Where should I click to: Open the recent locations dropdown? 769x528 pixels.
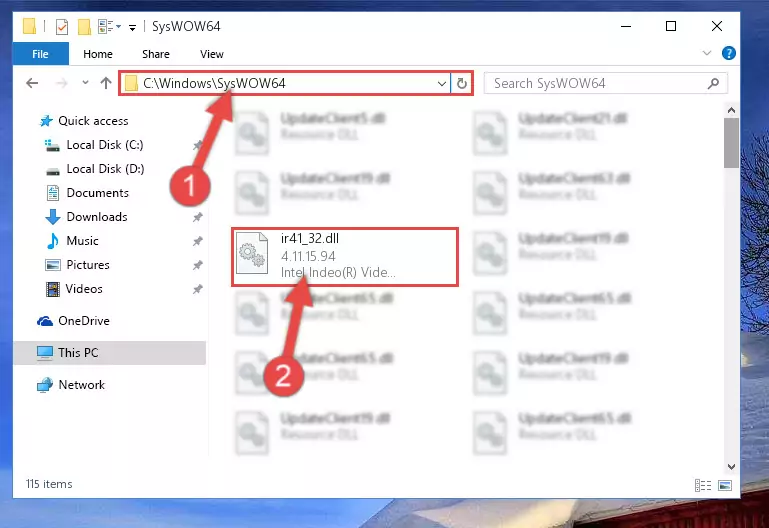pos(85,82)
